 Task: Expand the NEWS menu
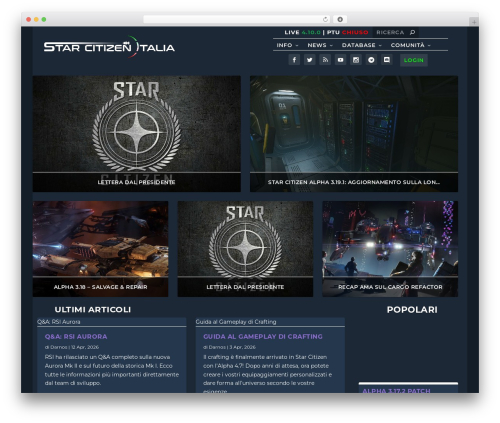[x=320, y=45]
